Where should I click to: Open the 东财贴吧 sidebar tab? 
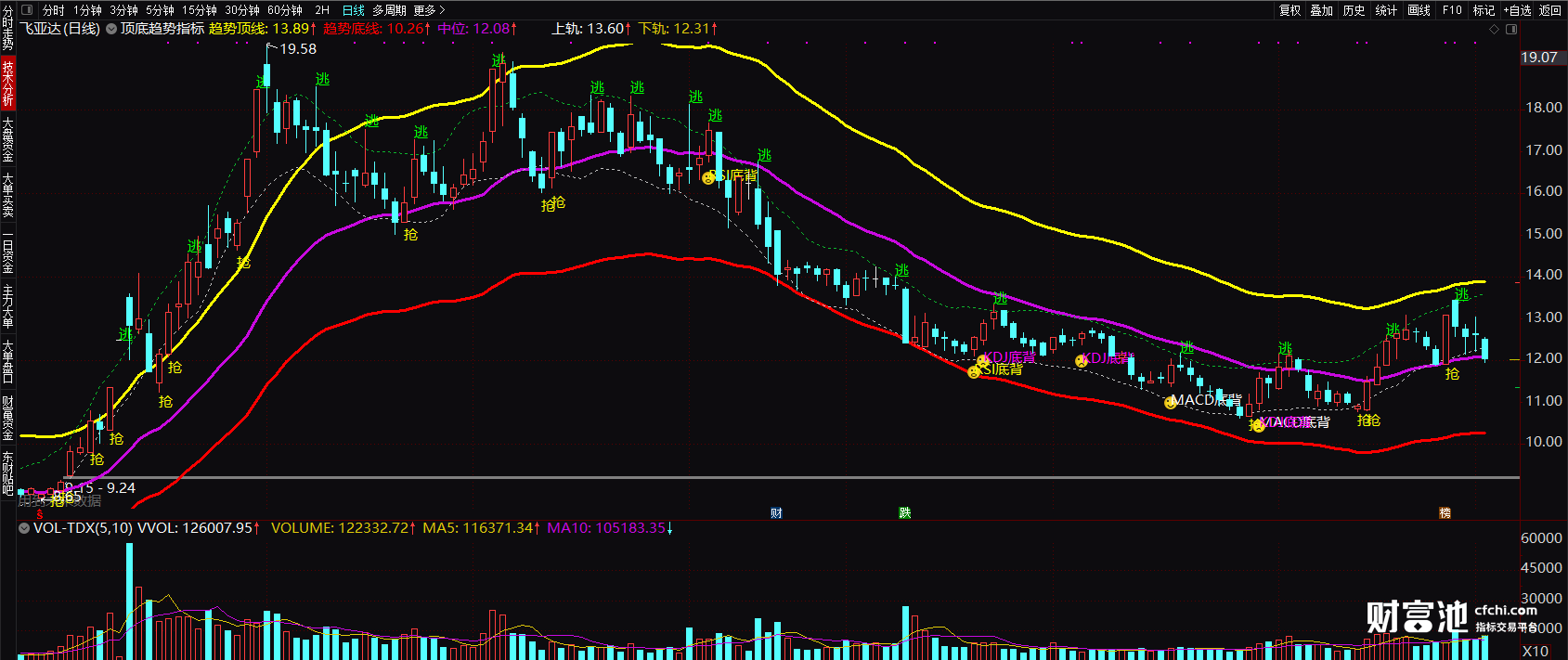click(7, 472)
